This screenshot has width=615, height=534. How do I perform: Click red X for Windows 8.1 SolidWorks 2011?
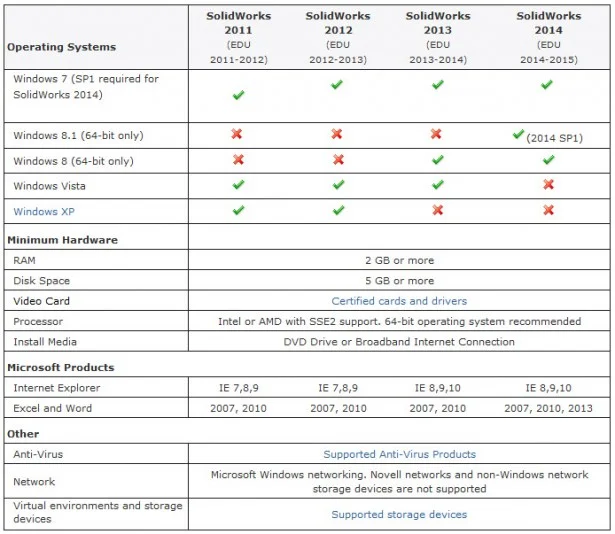coord(238,134)
